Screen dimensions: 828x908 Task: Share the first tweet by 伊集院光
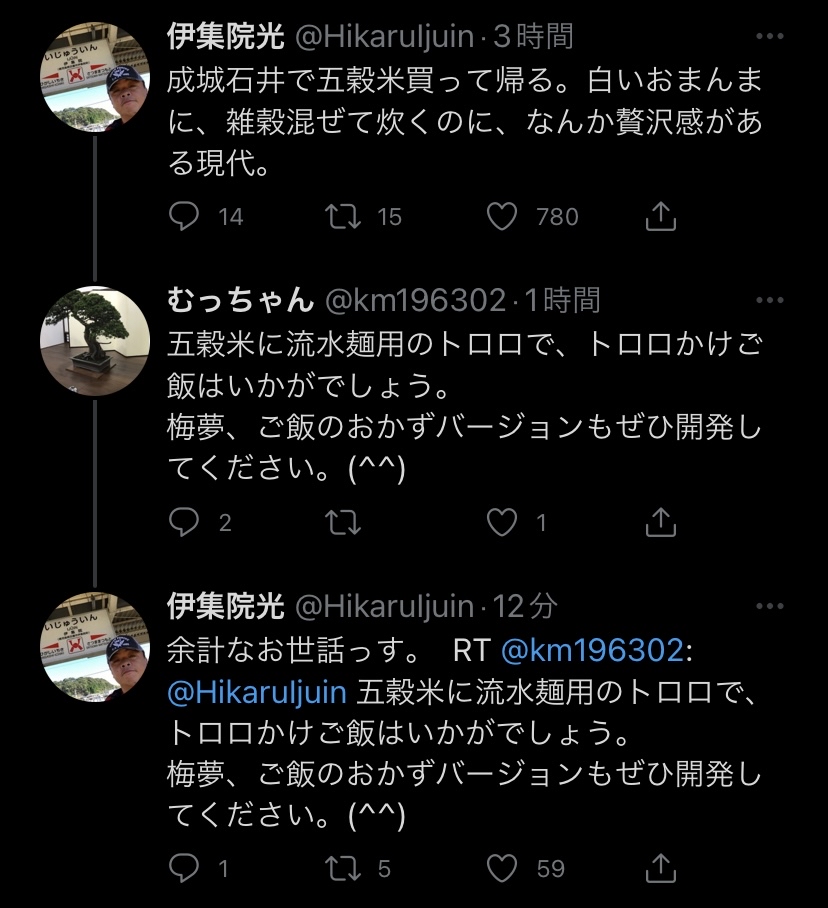pyautogui.click(x=660, y=216)
